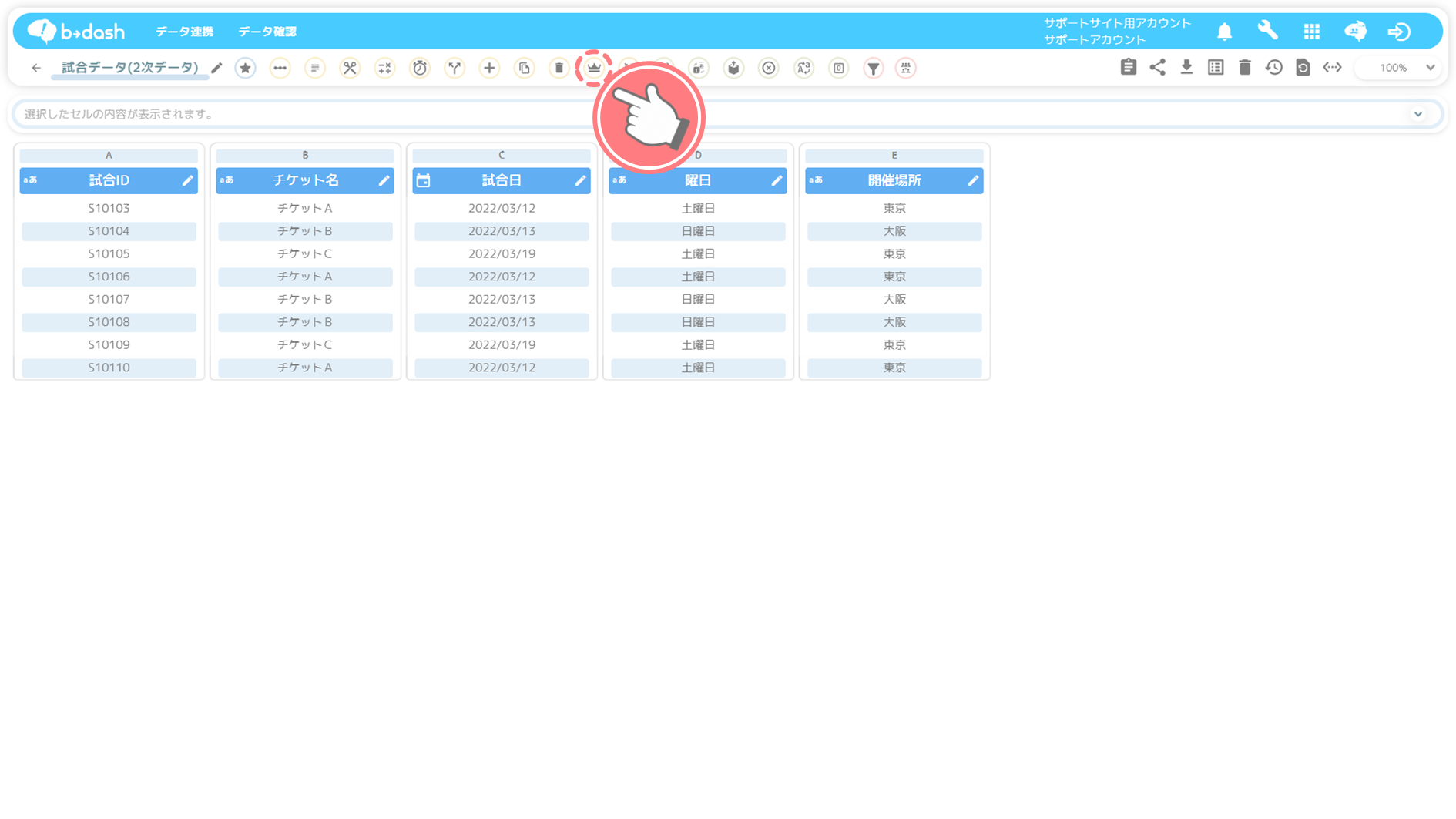The height and width of the screenshot is (819, 1456).
Task: Select the cell S10110
Action: [x=109, y=368]
